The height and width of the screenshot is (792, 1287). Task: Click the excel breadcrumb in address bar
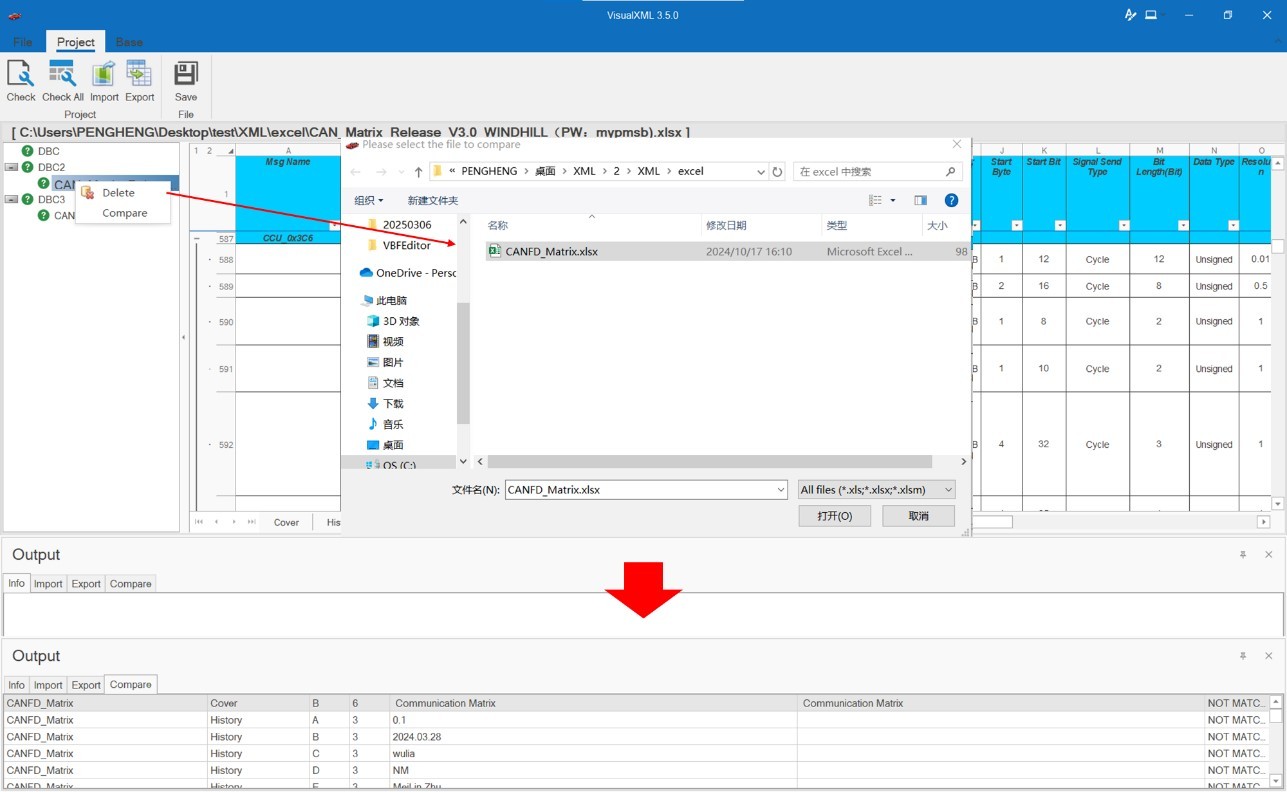[691, 172]
